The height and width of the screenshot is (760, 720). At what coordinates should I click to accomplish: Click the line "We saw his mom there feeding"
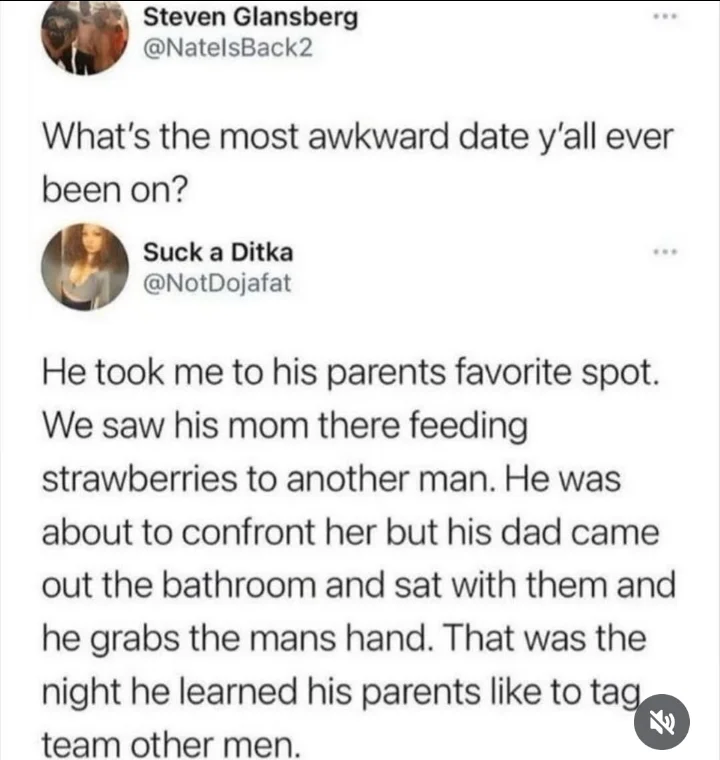pyautogui.click(x=284, y=427)
